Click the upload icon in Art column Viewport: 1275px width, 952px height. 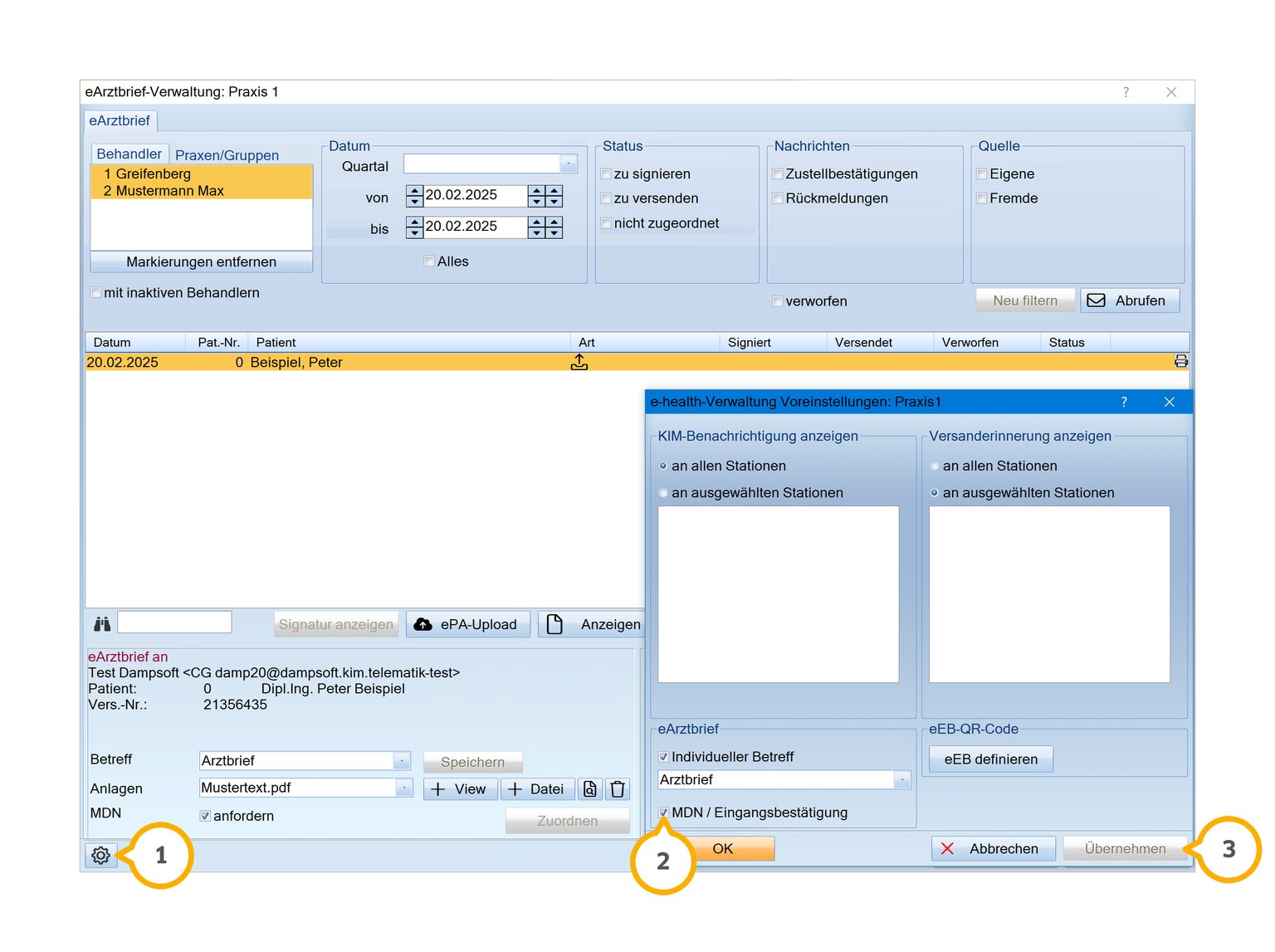(579, 362)
